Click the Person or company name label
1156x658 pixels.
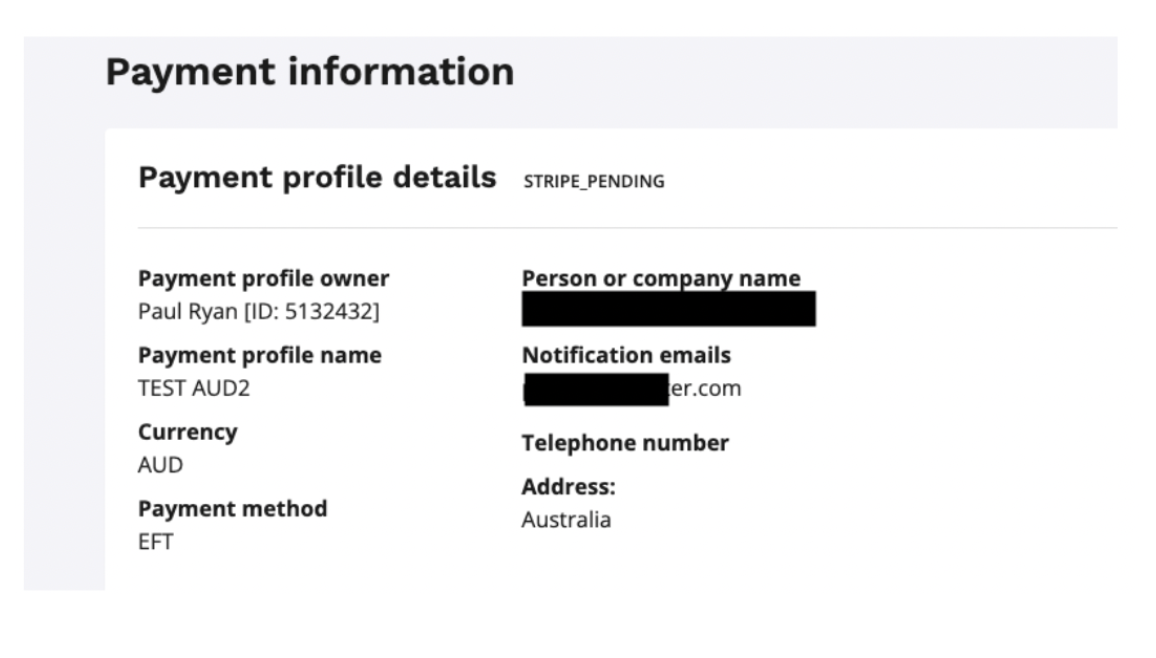661,279
